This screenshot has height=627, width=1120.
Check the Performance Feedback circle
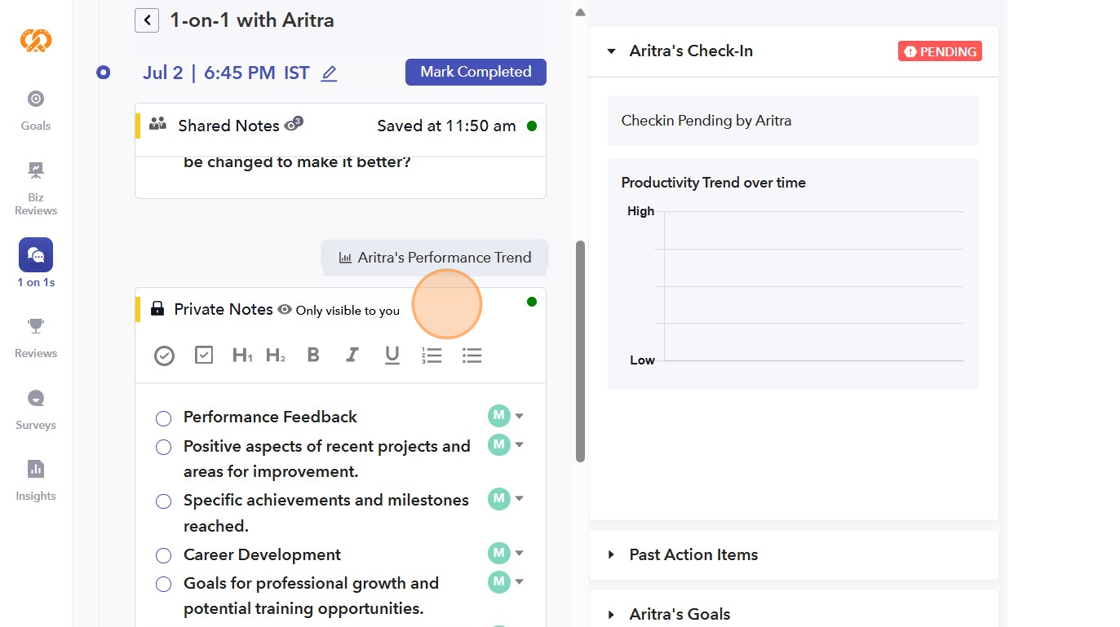coord(164,418)
